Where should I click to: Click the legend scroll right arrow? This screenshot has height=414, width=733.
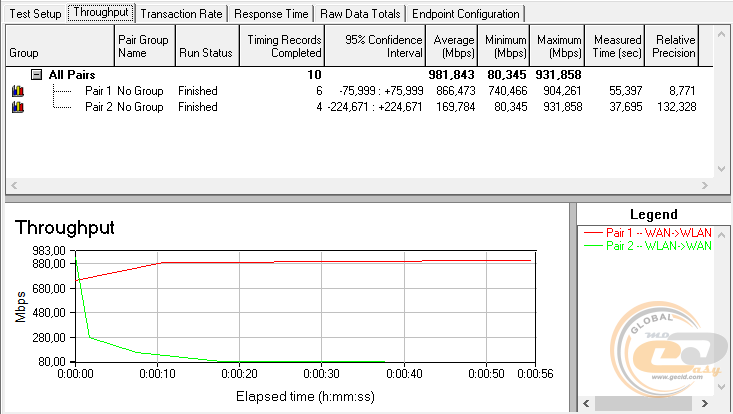pyautogui.click(x=704, y=403)
